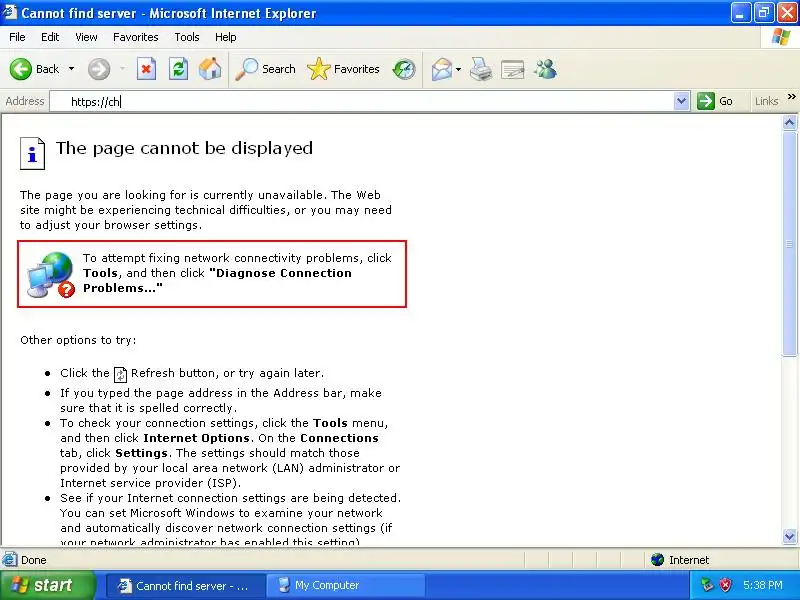Image resolution: width=800 pixels, height=600 pixels.
Task: Open the Tools menu
Action: click(187, 37)
